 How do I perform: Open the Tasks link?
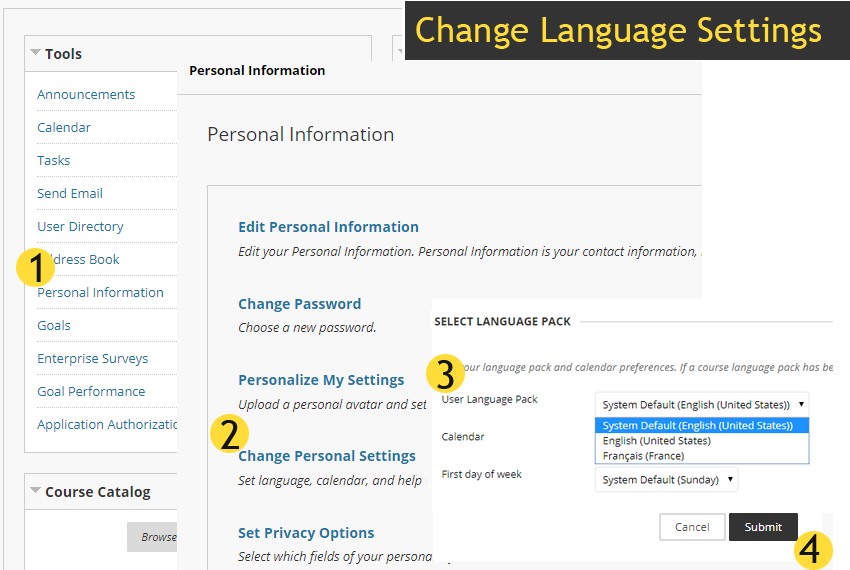point(54,161)
